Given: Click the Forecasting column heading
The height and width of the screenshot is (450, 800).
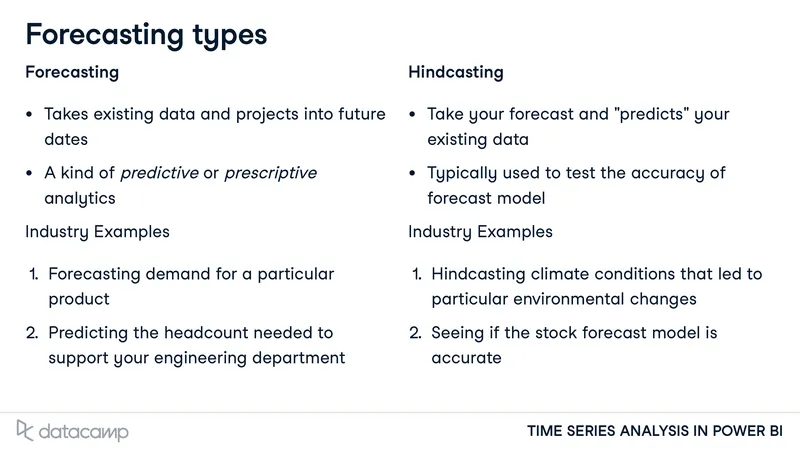Looking at the screenshot, I should (72, 72).
